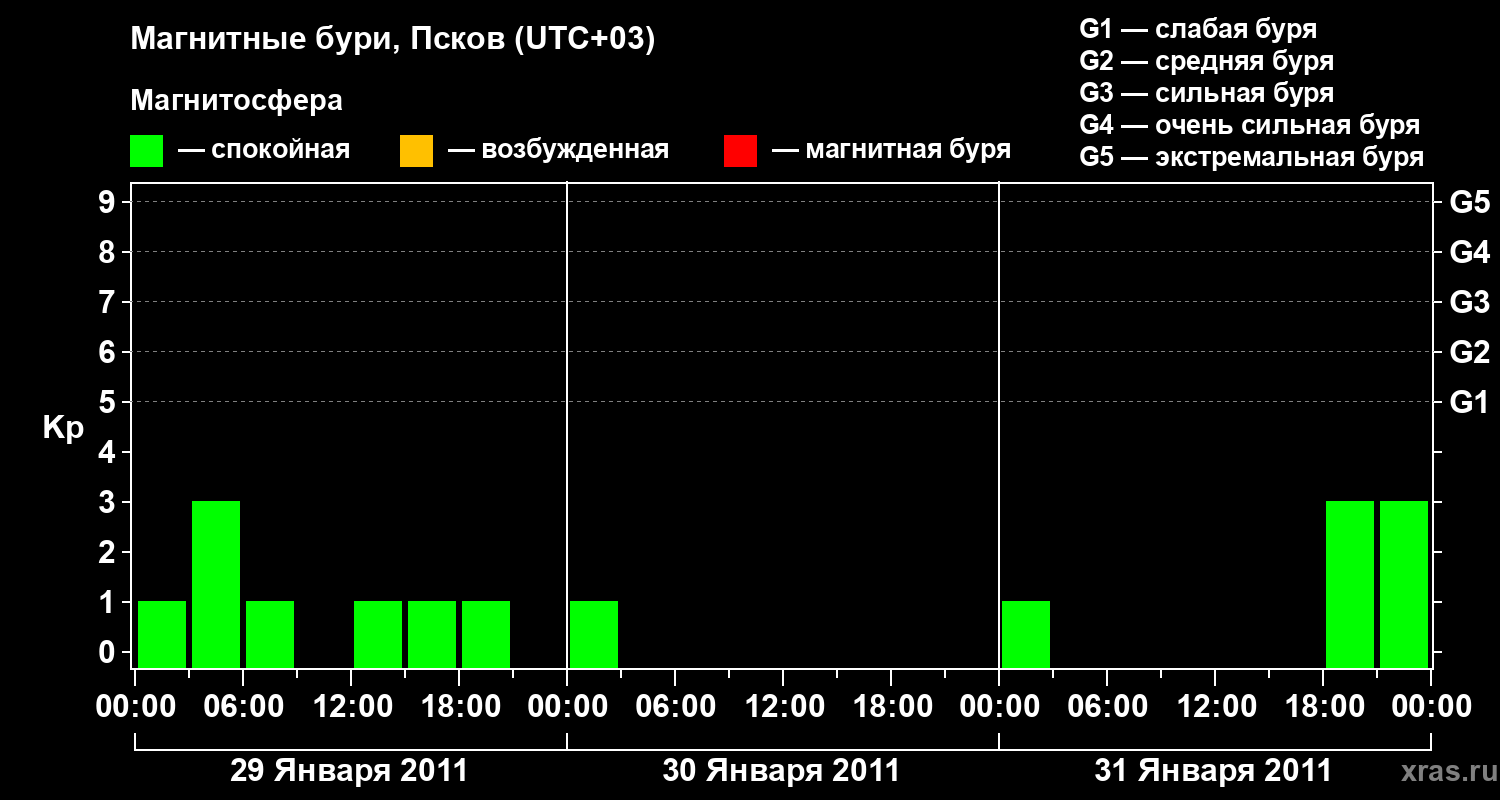Click the 'Магнитосфера' heading
This screenshot has height=800, width=1500.
[236, 101]
